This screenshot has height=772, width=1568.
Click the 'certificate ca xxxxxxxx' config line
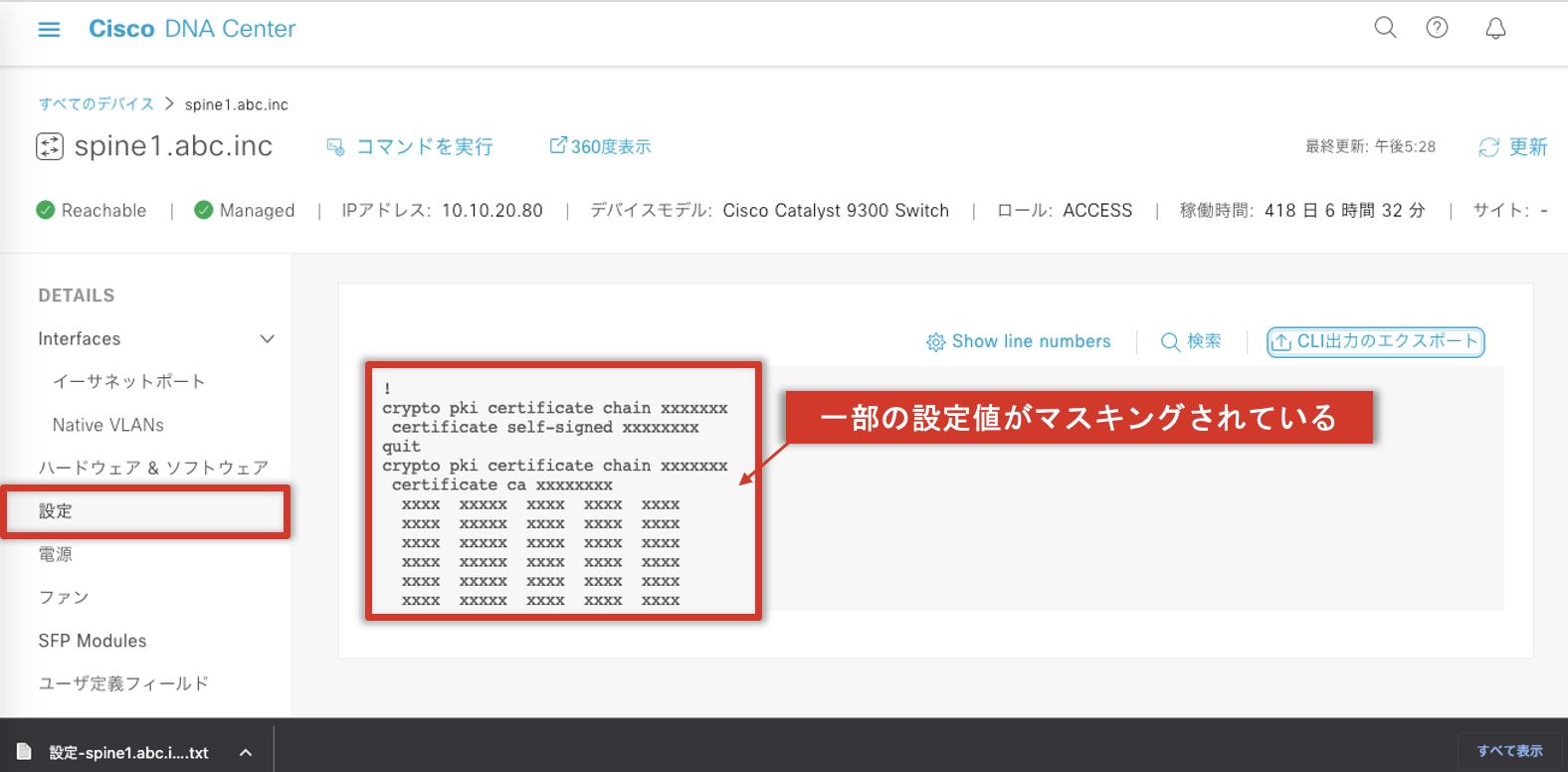point(502,484)
